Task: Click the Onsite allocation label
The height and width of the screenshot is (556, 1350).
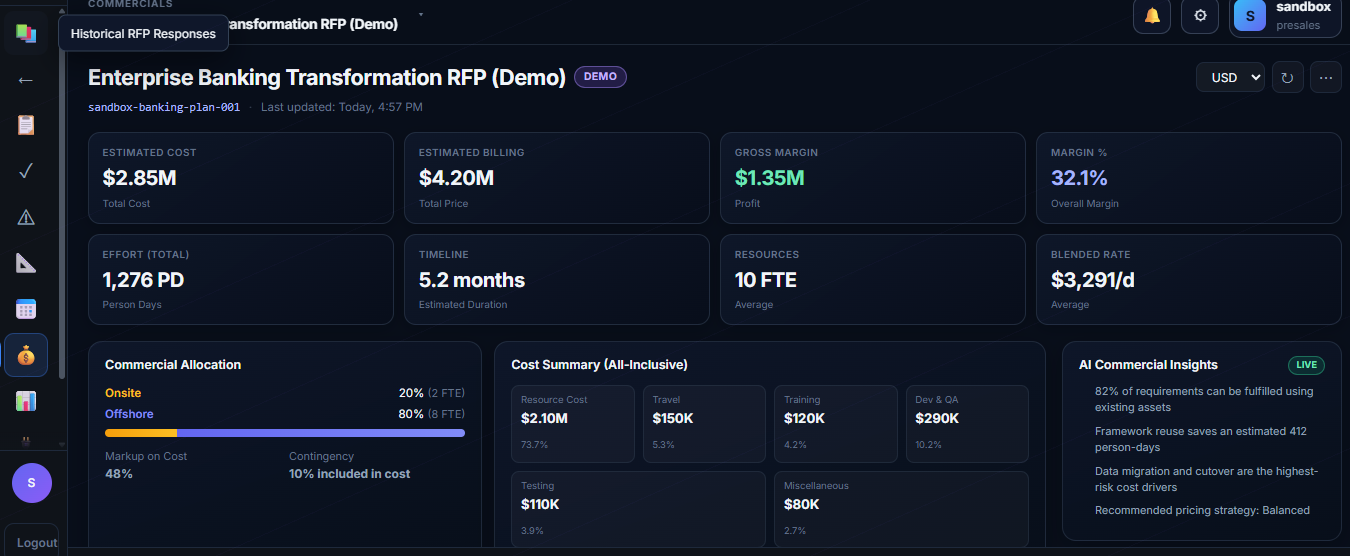Action: point(123,393)
